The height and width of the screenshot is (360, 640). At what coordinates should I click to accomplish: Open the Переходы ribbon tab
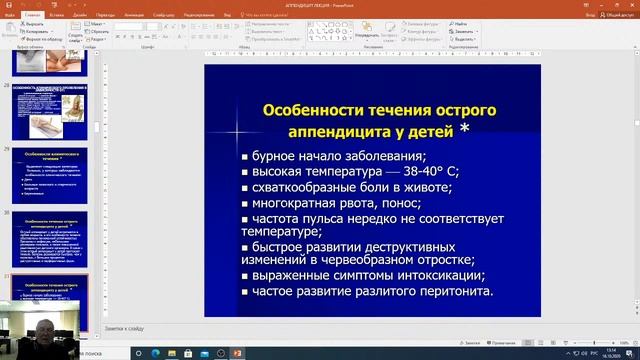(105, 15)
